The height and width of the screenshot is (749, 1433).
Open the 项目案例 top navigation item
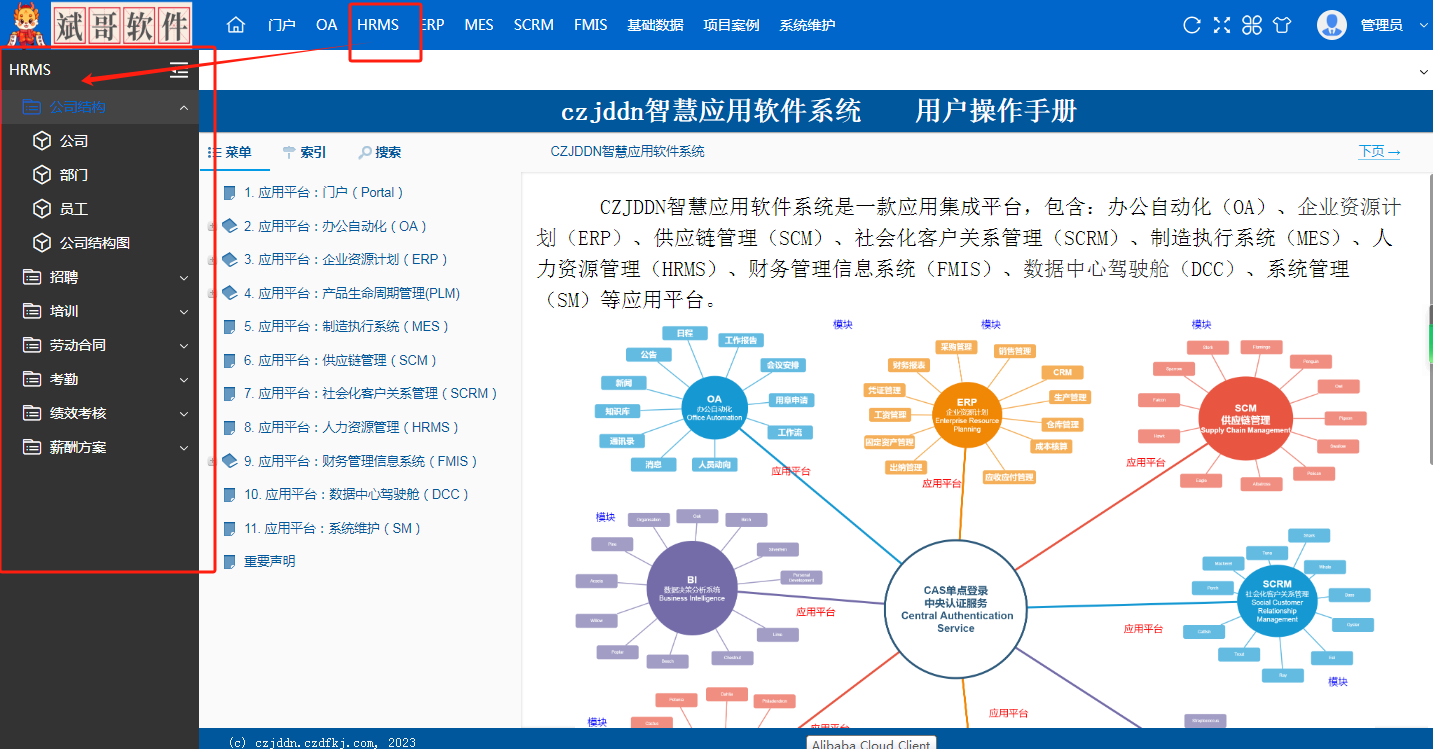(x=731, y=25)
